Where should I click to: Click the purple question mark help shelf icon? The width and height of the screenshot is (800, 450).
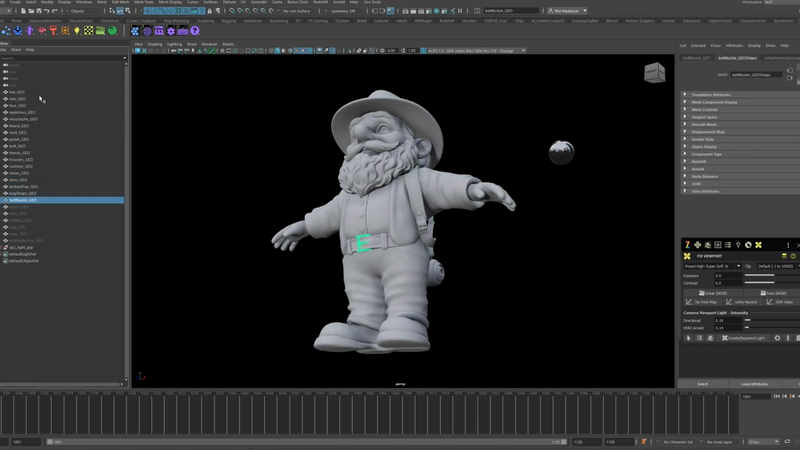(x=194, y=31)
